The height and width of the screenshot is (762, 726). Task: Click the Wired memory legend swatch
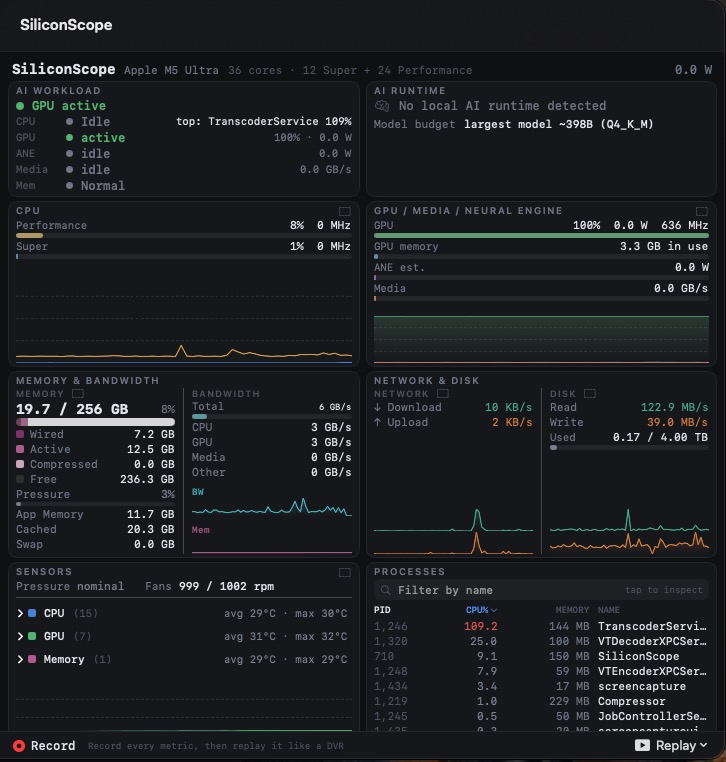(x=20, y=434)
